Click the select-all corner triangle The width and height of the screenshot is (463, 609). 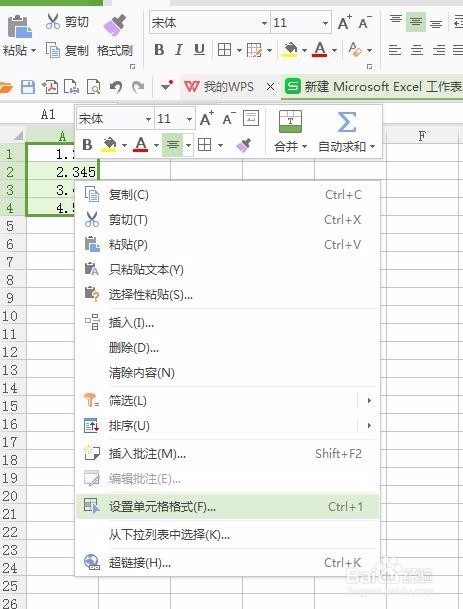click(18, 136)
